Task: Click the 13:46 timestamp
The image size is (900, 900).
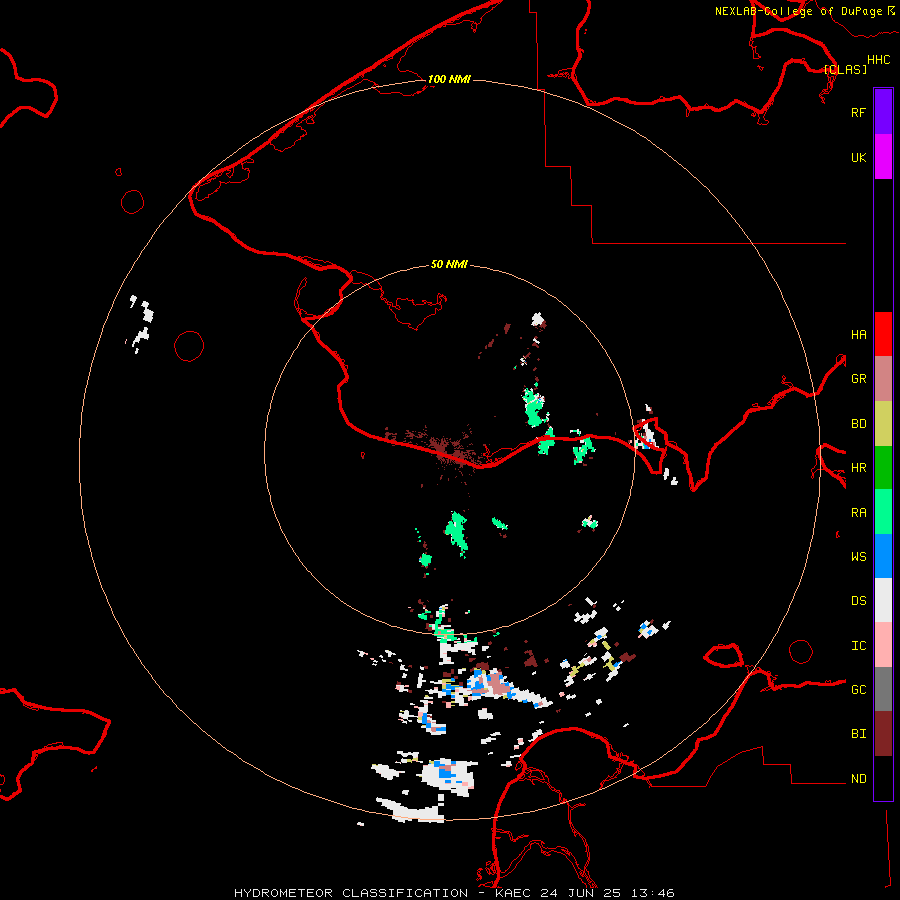Action: (x=654, y=893)
